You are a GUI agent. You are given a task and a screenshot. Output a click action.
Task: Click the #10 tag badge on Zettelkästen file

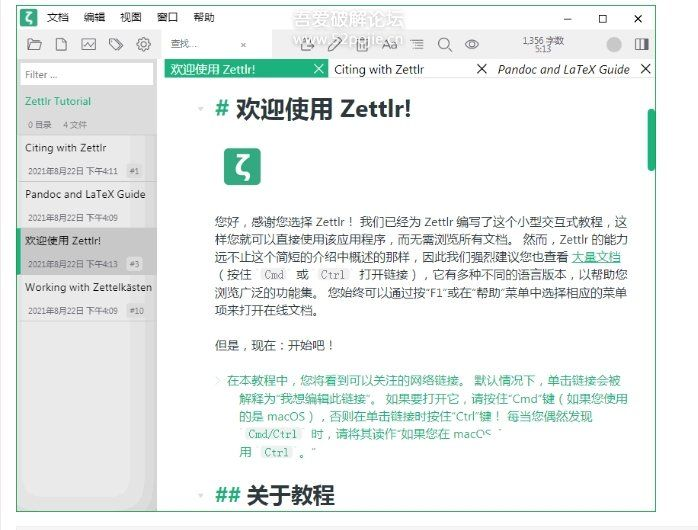(x=137, y=311)
